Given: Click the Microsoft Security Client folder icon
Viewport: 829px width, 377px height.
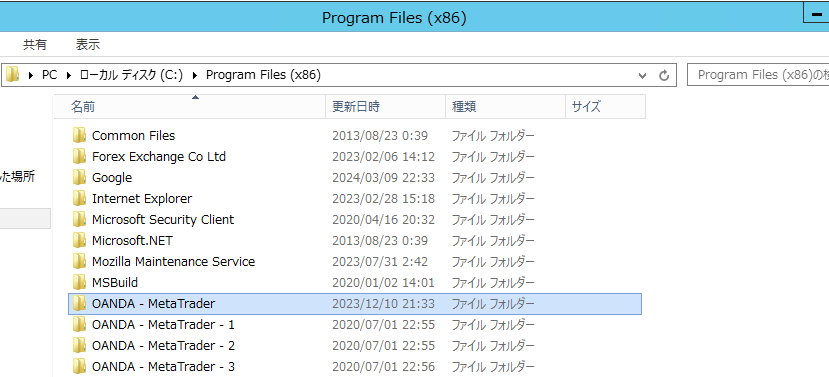Looking at the screenshot, I should [x=79, y=219].
